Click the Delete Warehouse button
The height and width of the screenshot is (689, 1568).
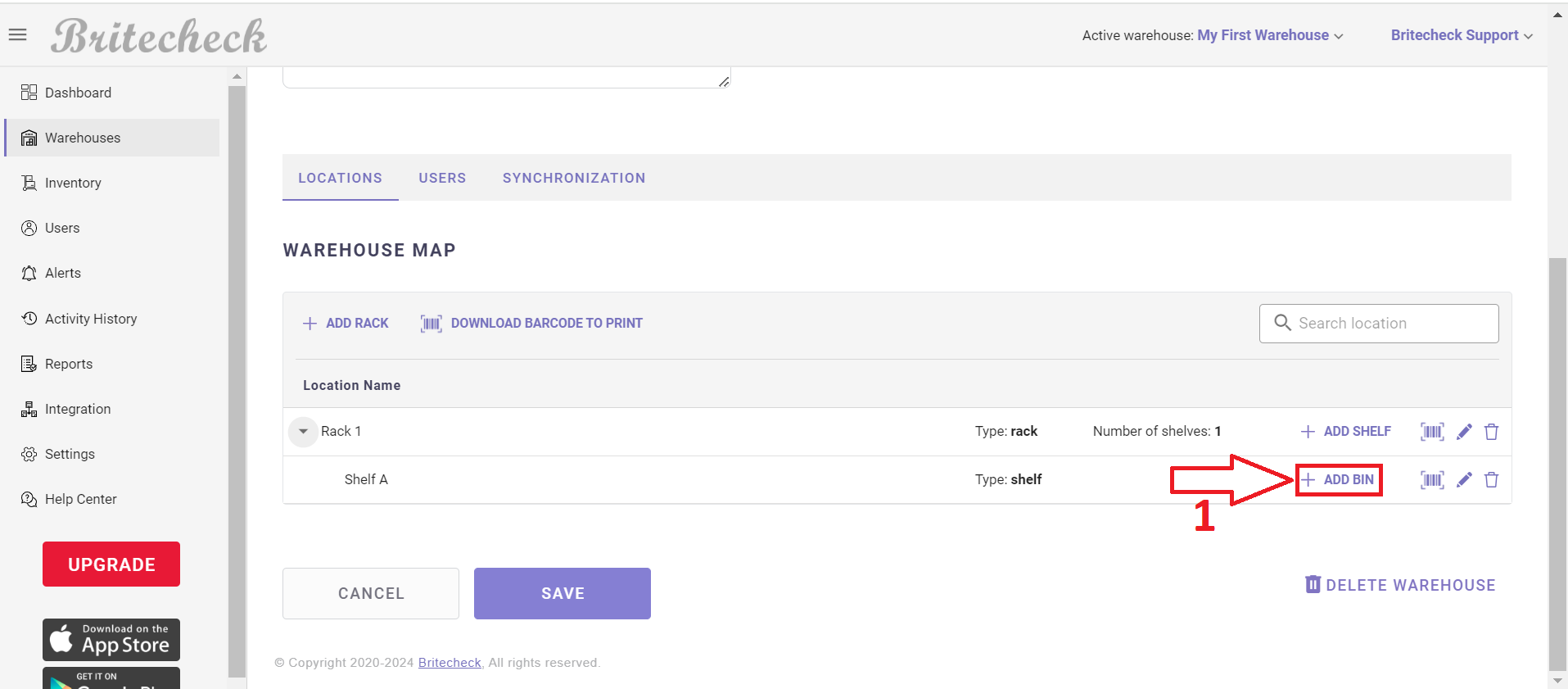point(1400,585)
